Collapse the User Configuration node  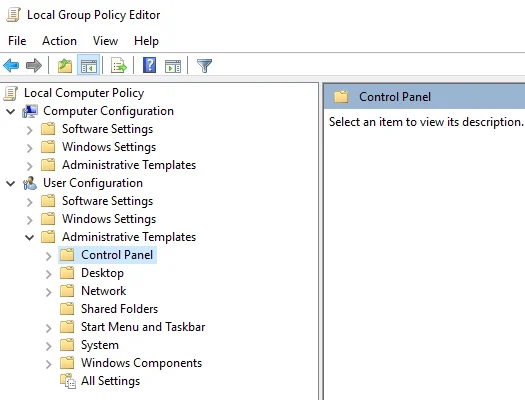(x=11, y=183)
